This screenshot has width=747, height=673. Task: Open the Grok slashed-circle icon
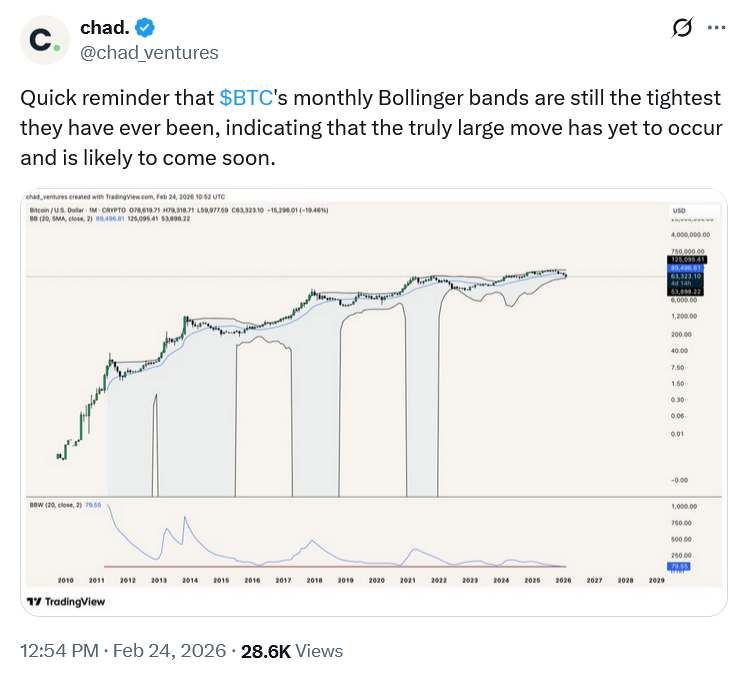point(682,29)
